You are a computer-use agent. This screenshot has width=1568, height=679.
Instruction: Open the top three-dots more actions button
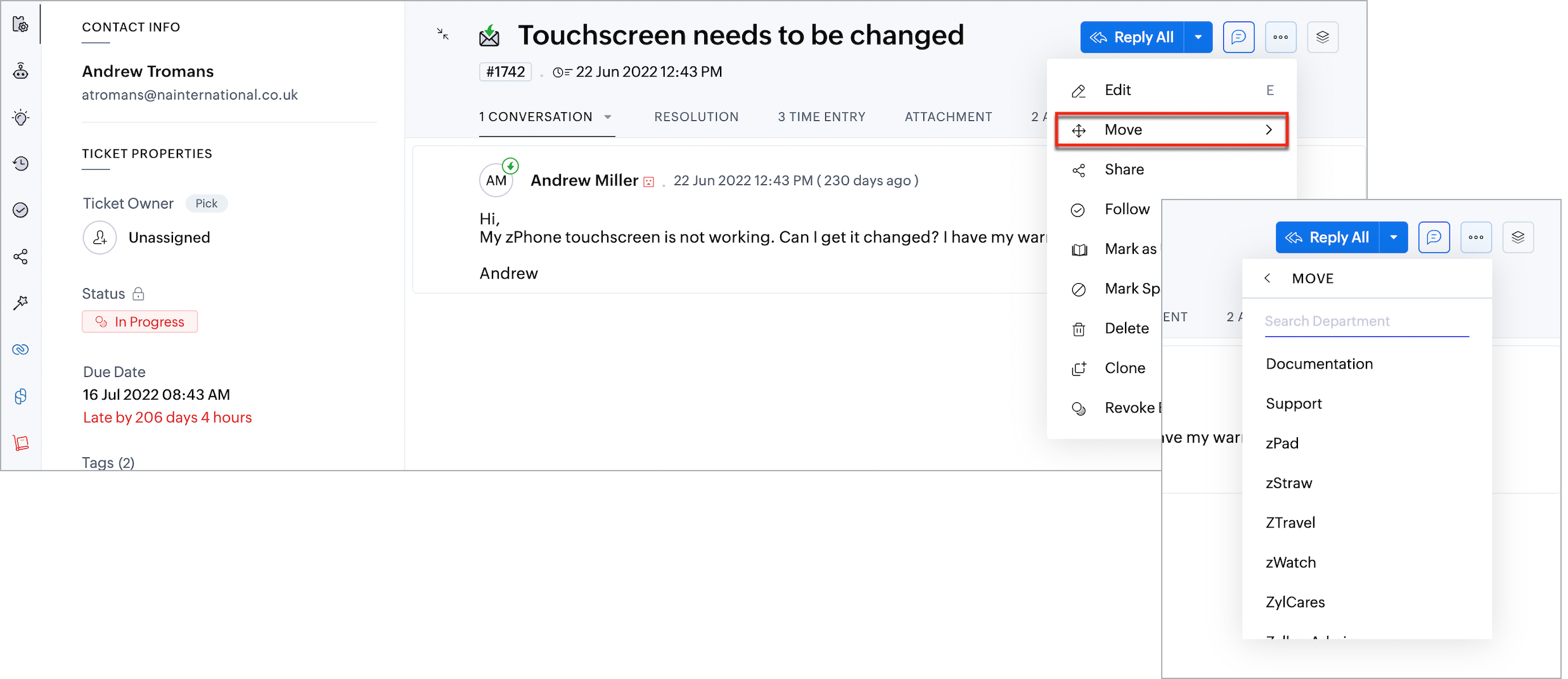pos(1280,37)
